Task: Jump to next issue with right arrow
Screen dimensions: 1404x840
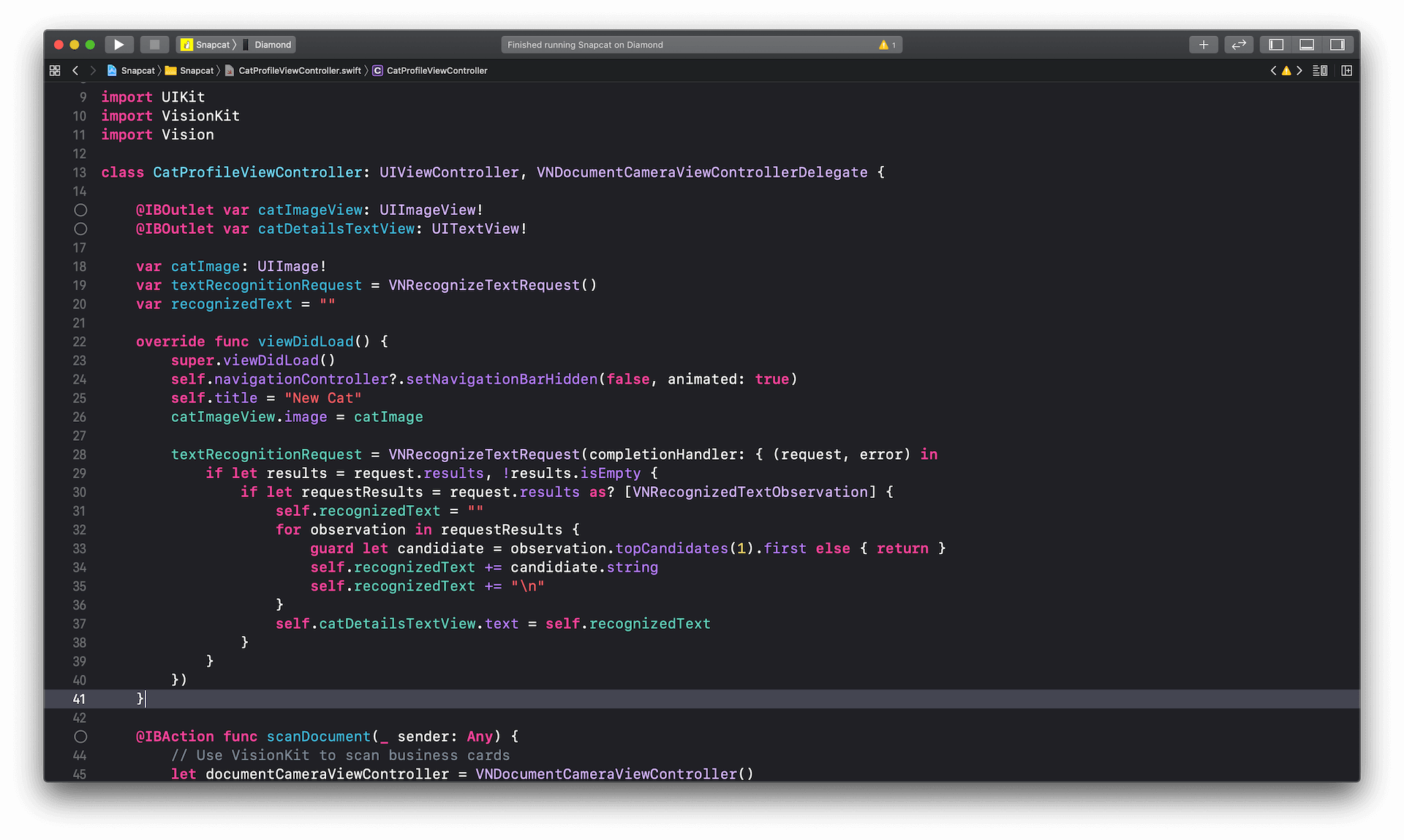Action: [1299, 70]
